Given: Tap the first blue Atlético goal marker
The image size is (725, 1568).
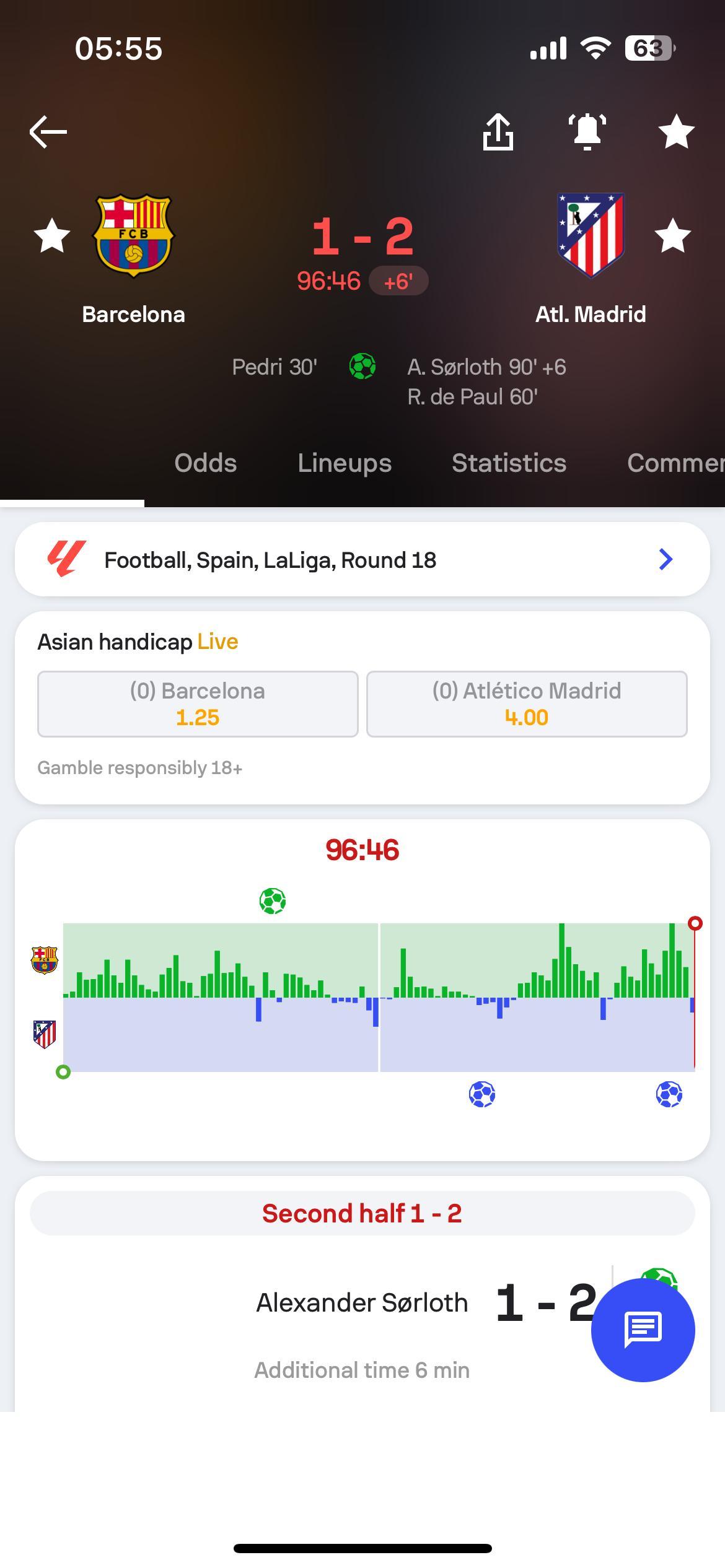Looking at the screenshot, I should point(482,1094).
